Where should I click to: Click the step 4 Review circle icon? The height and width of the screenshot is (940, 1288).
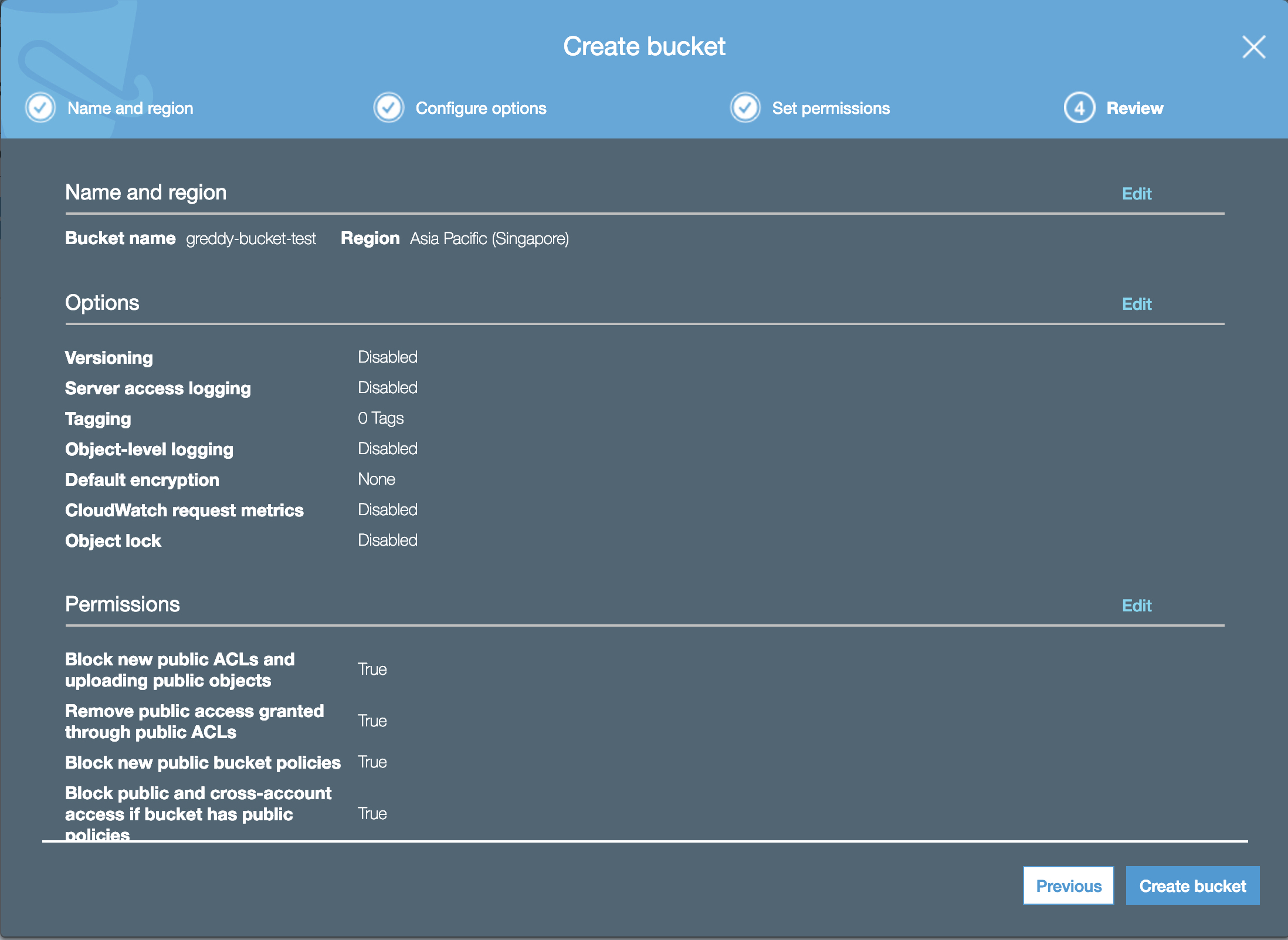(1079, 108)
